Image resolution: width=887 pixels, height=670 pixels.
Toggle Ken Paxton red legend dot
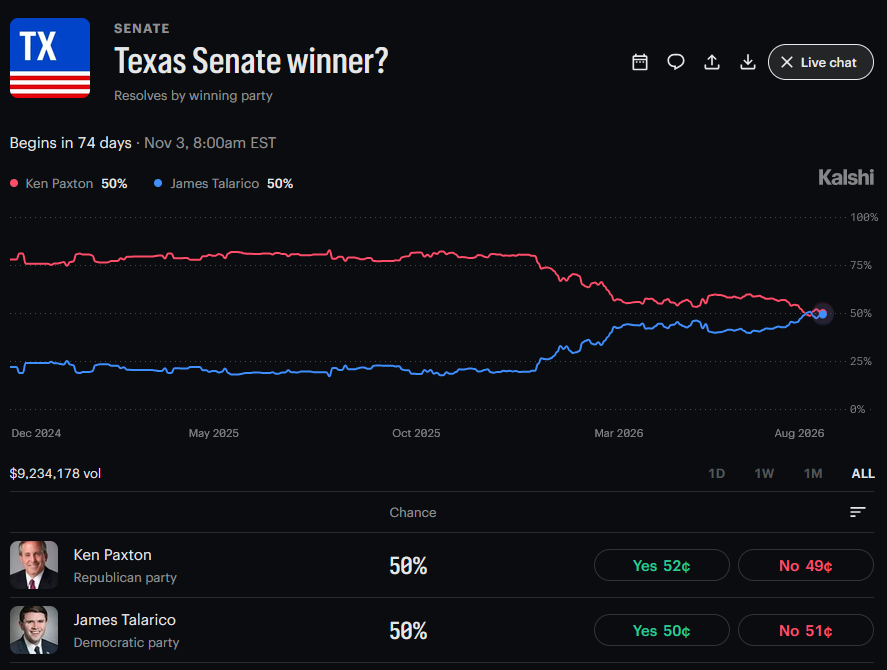(14, 183)
